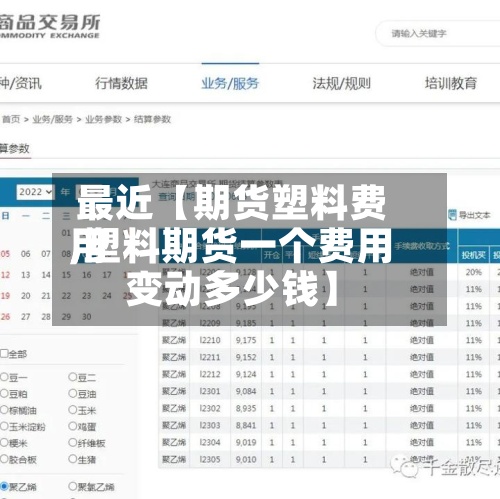Screen dimensions: 500x499
Task: Select the 聚乙烯 radio button
Action: coord(4,487)
